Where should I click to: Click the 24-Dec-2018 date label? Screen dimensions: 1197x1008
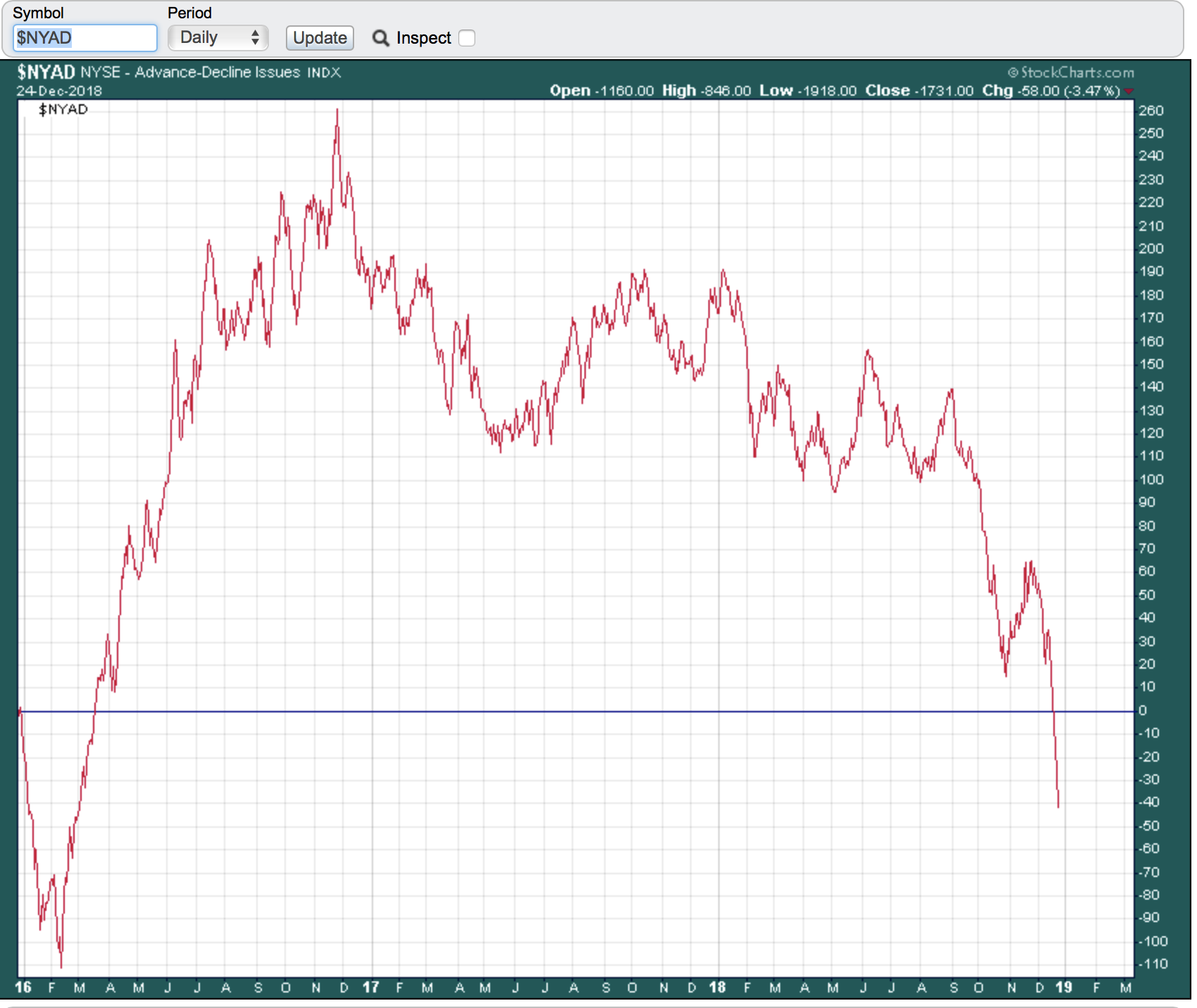pyautogui.click(x=59, y=91)
